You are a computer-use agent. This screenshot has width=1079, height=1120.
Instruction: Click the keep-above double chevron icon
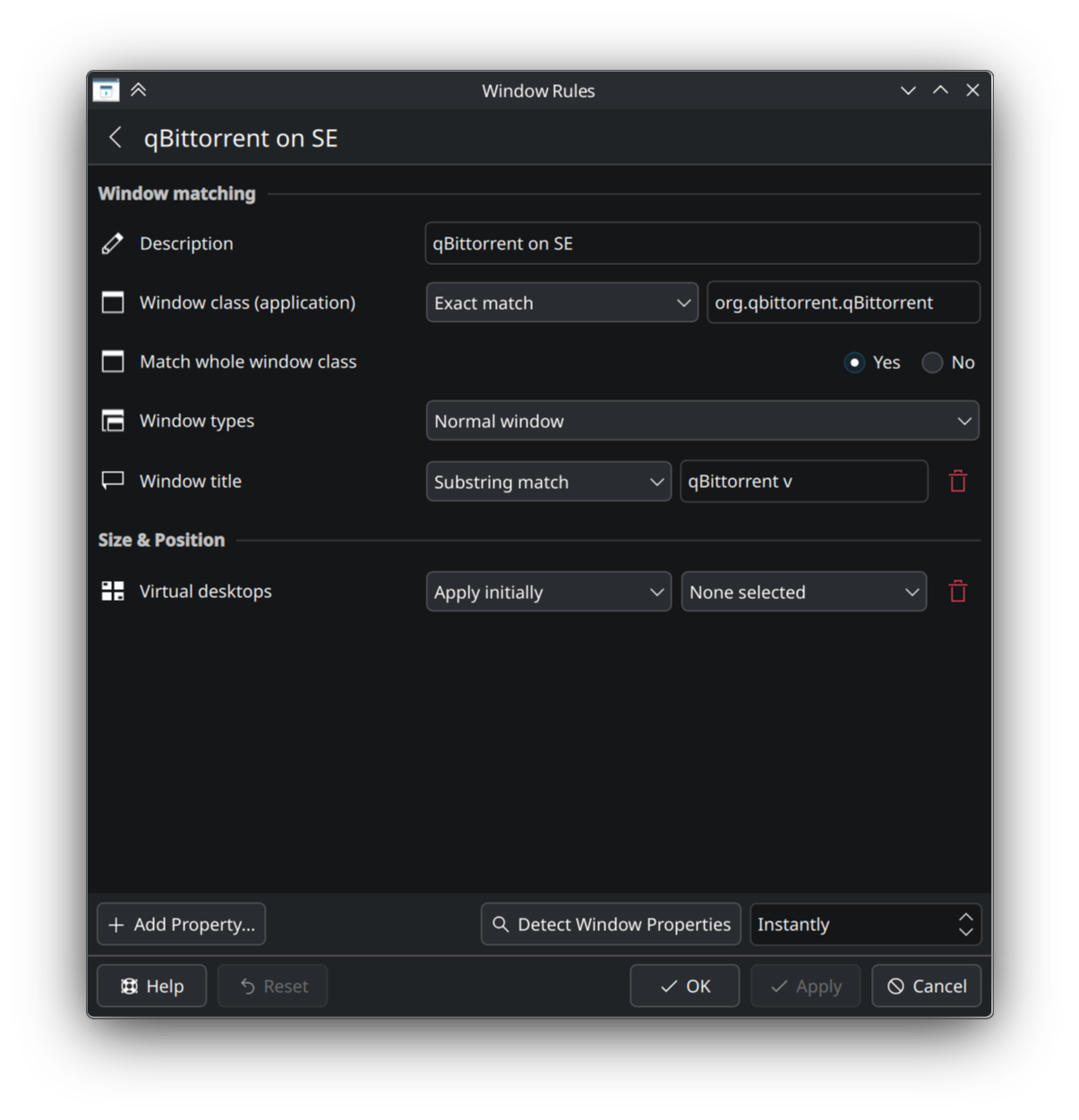click(x=139, y=90)
